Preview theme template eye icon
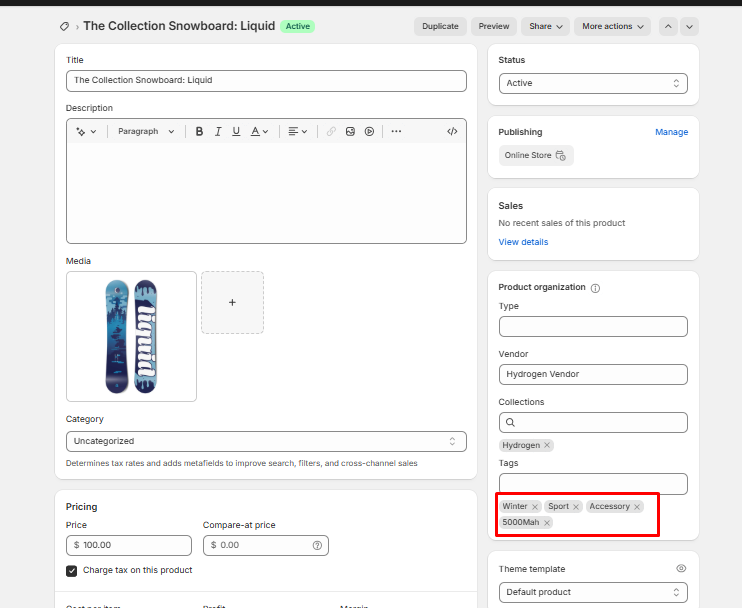Viewport: 742px width, 608px height. pos(681,568)
